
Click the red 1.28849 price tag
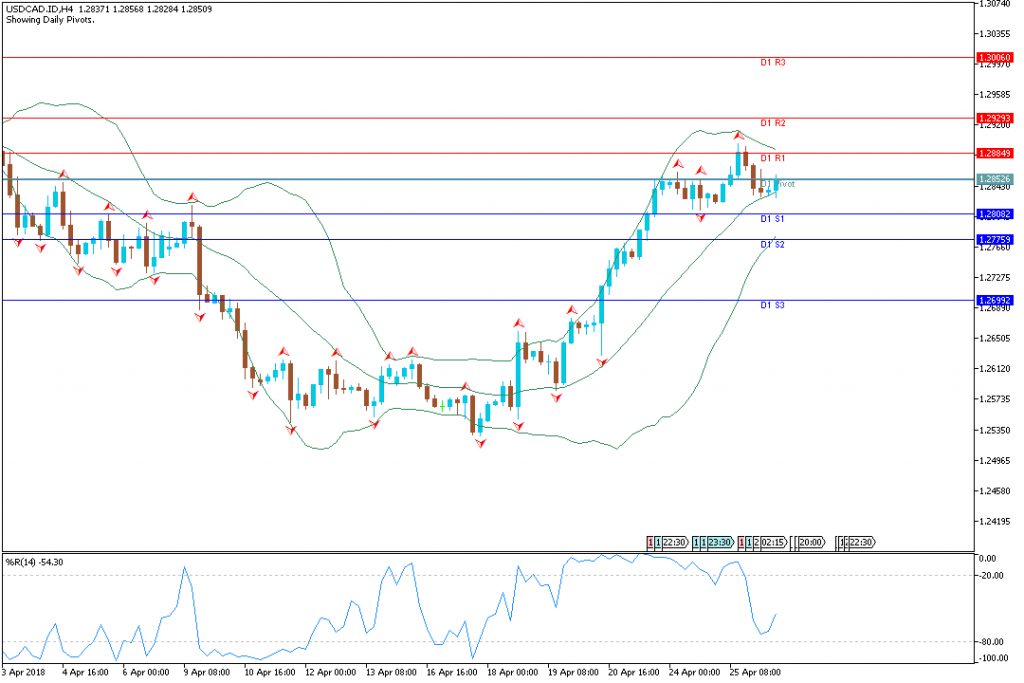(997, 153)
